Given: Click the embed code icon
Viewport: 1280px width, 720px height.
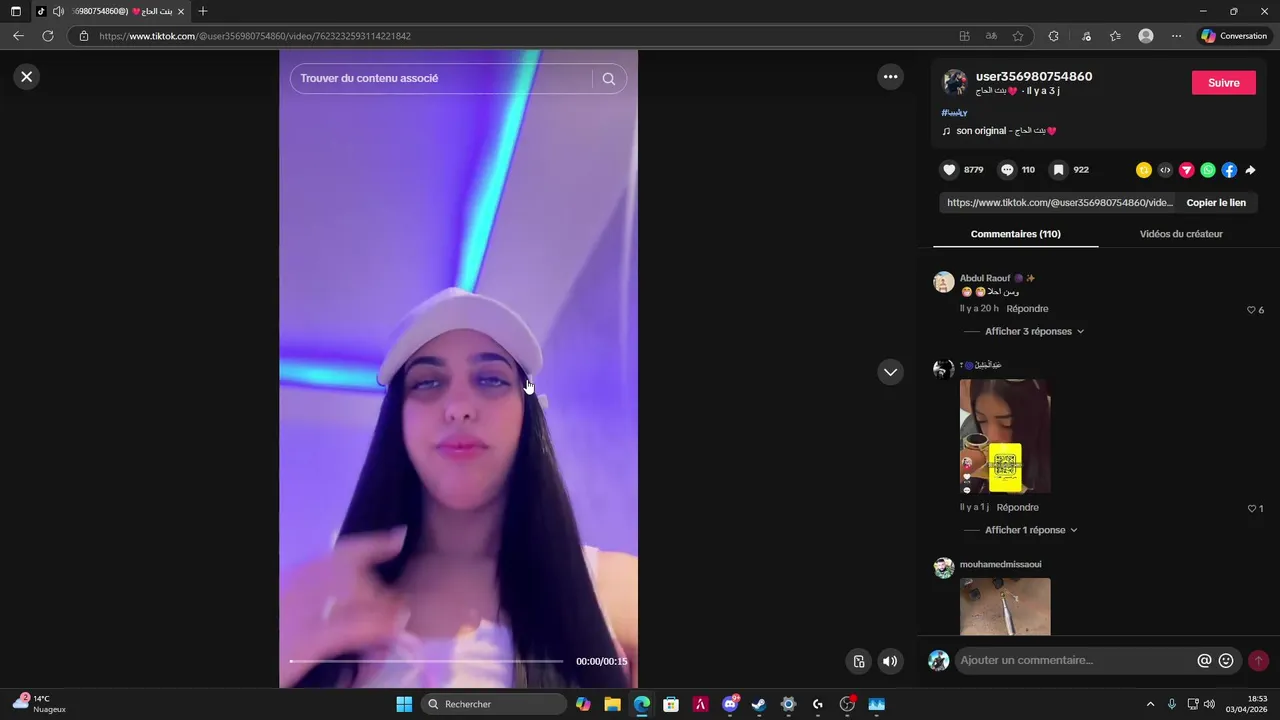Looking at the screenshot, I should (x=1165, y=170).
